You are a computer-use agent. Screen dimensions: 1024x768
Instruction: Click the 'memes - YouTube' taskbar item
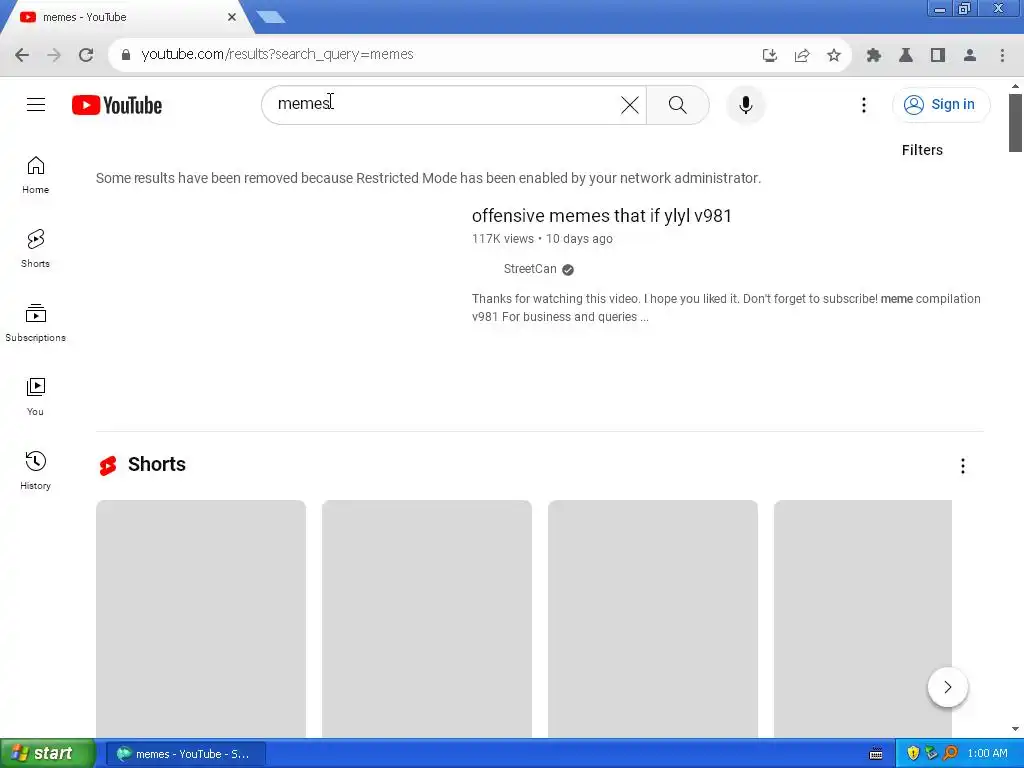(185, 754)
